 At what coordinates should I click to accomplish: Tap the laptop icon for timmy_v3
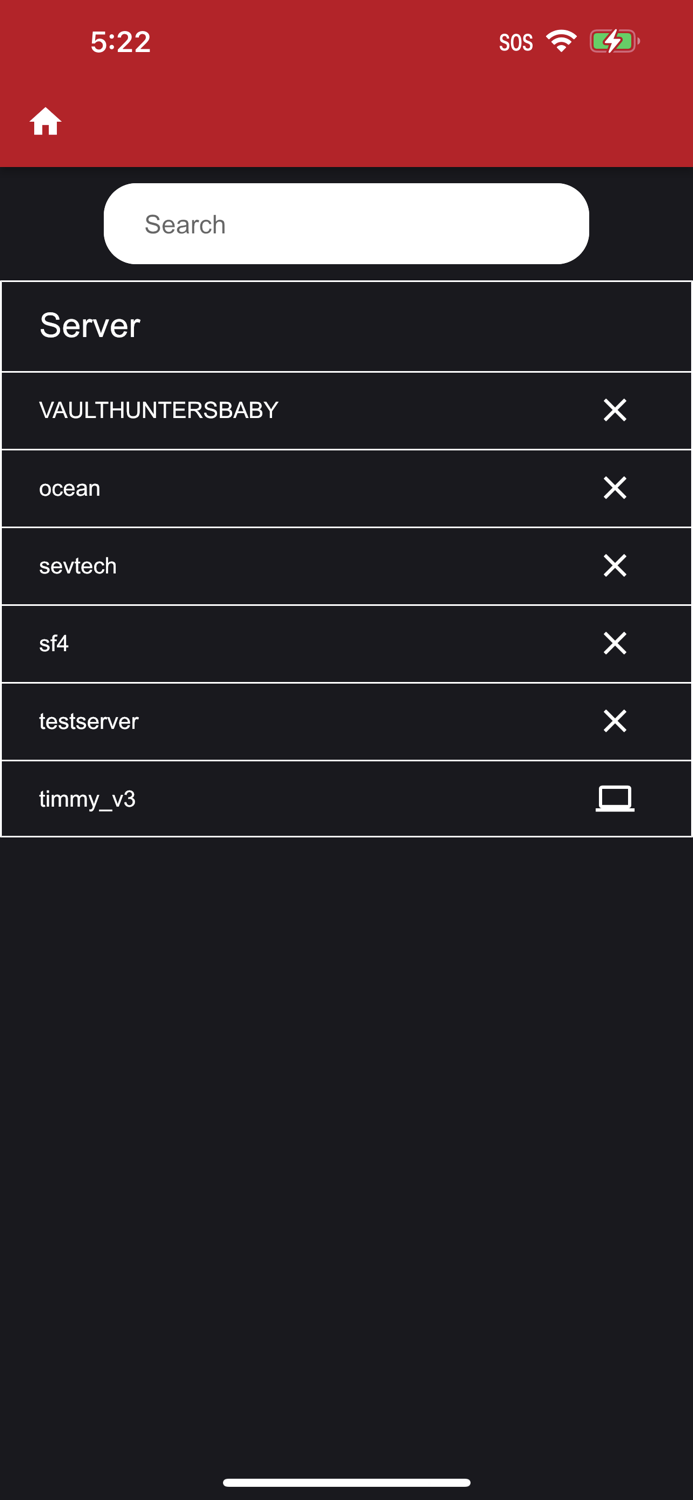point(615,798)
